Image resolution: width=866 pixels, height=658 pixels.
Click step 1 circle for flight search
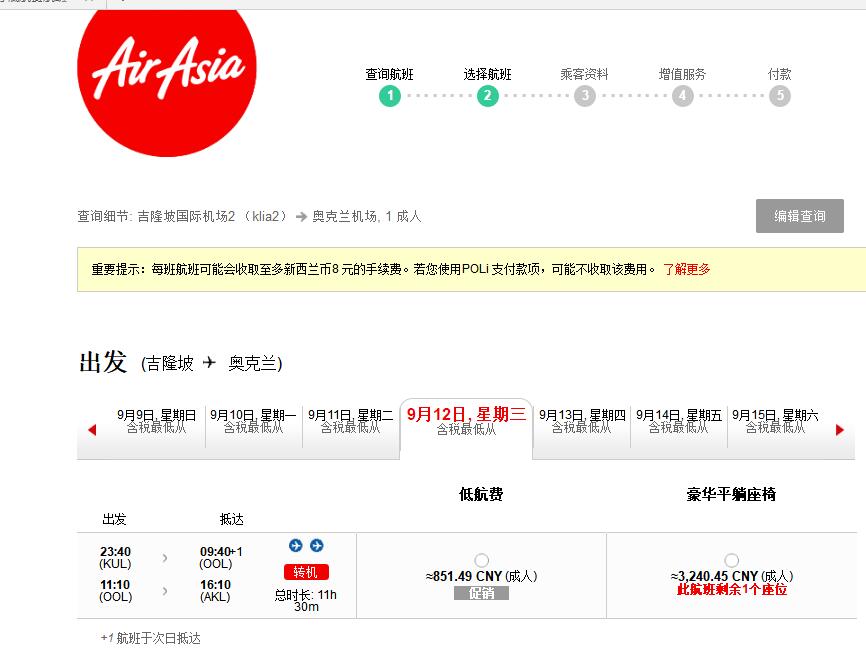click(x=389, y=96)
